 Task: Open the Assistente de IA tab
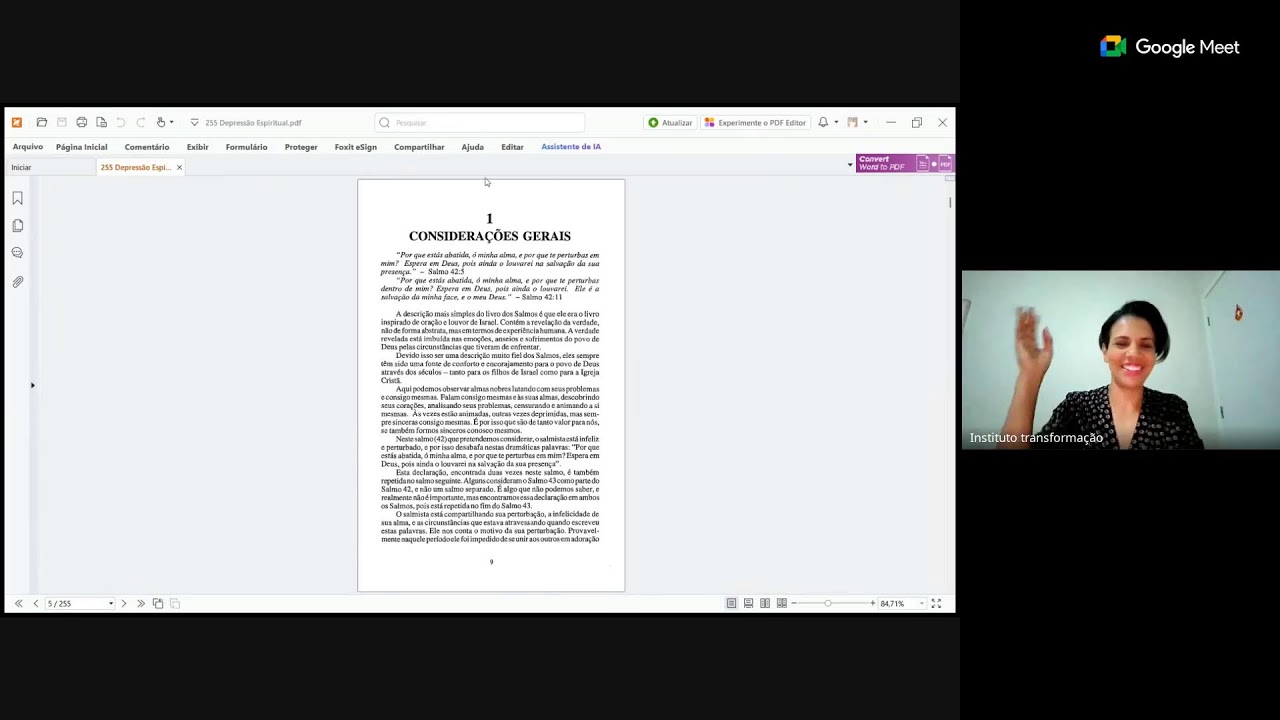click(x=571, y=147)
